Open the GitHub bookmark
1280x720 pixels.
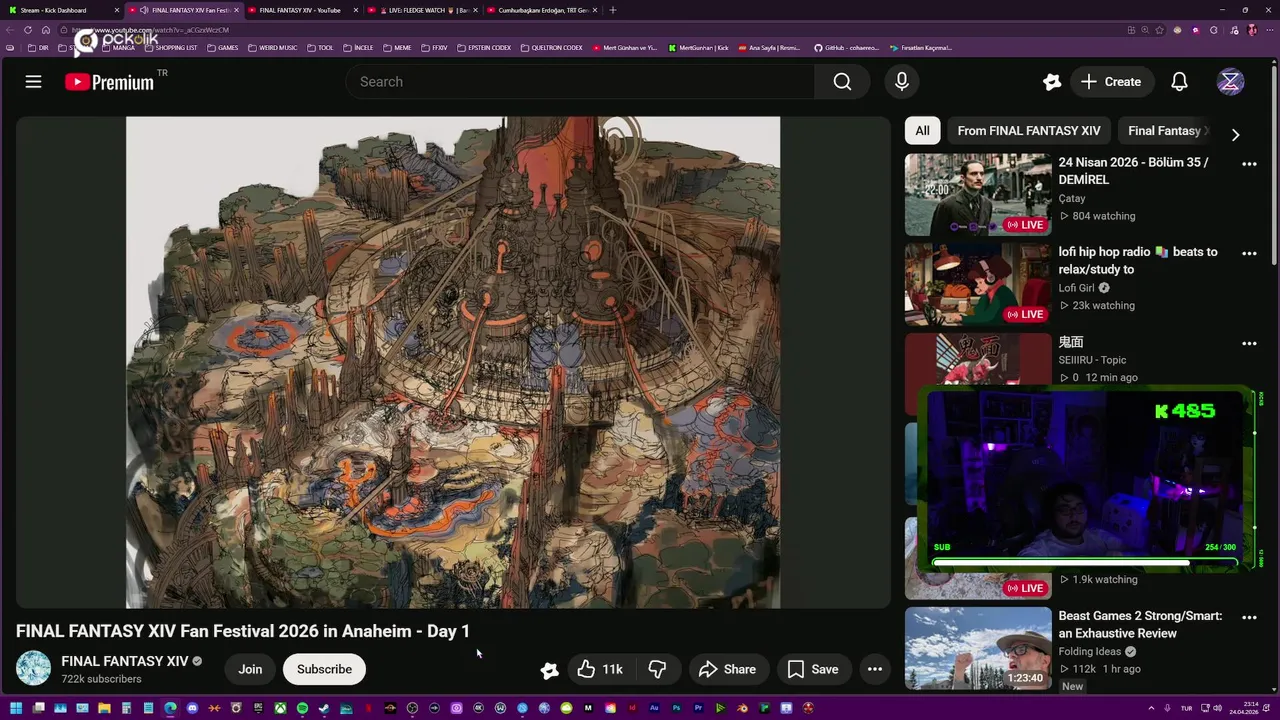point(847,48)
